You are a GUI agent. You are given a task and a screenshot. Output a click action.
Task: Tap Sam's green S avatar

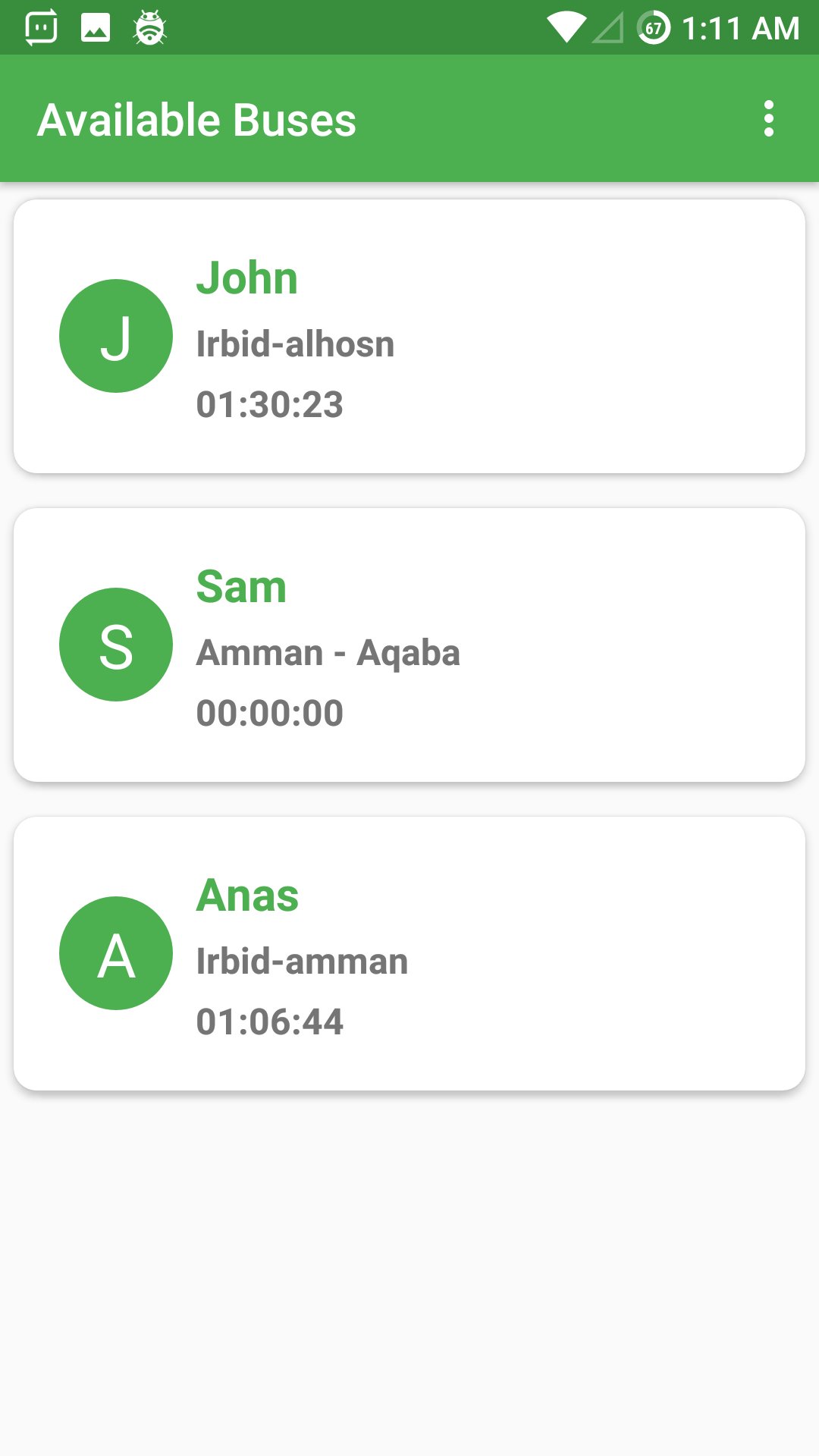point(116,645)
